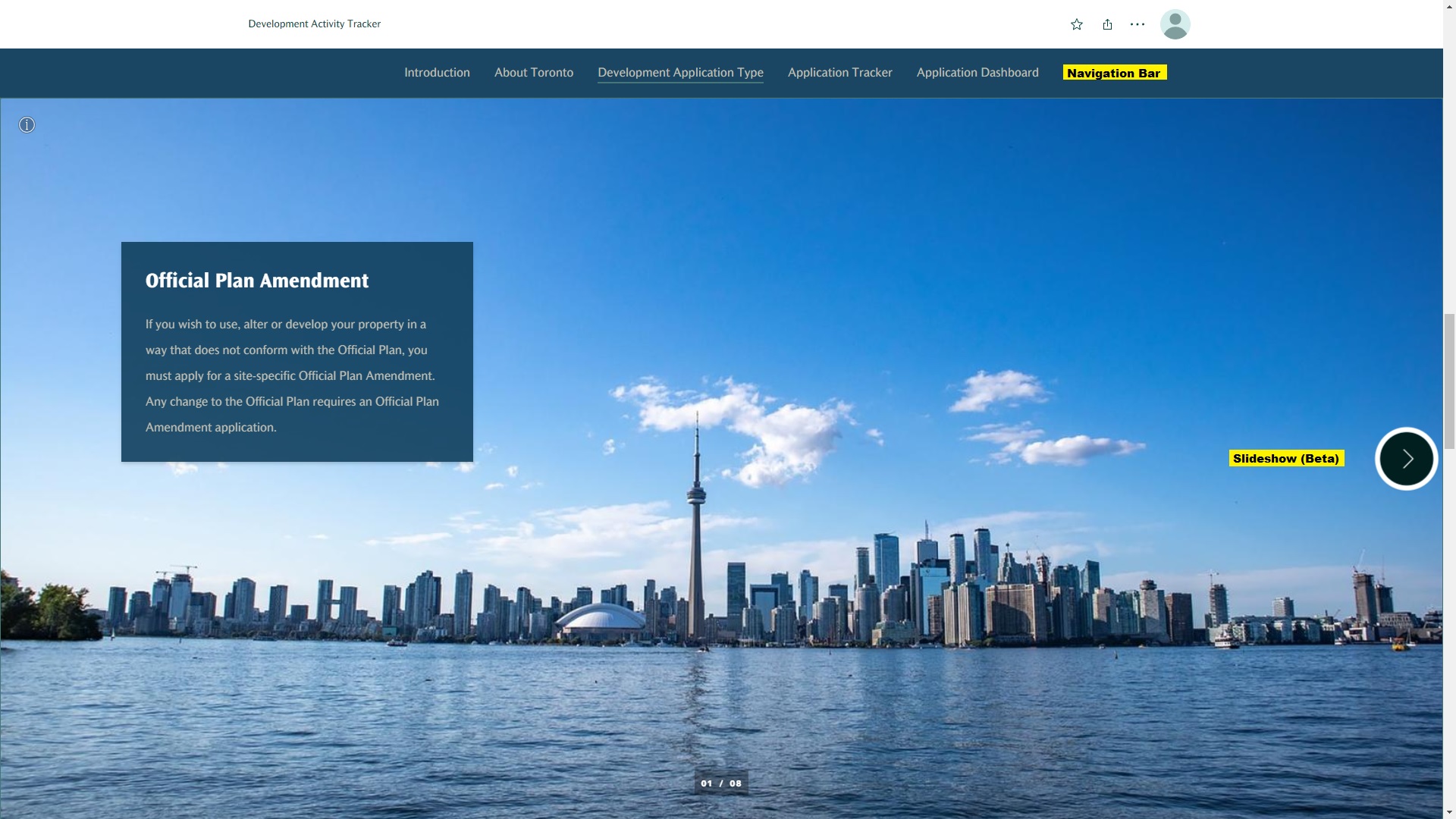Open the About Toronto section
The height and width of the screenshot is (819, 1456).
pyautogui.click(x=534, y=72)
